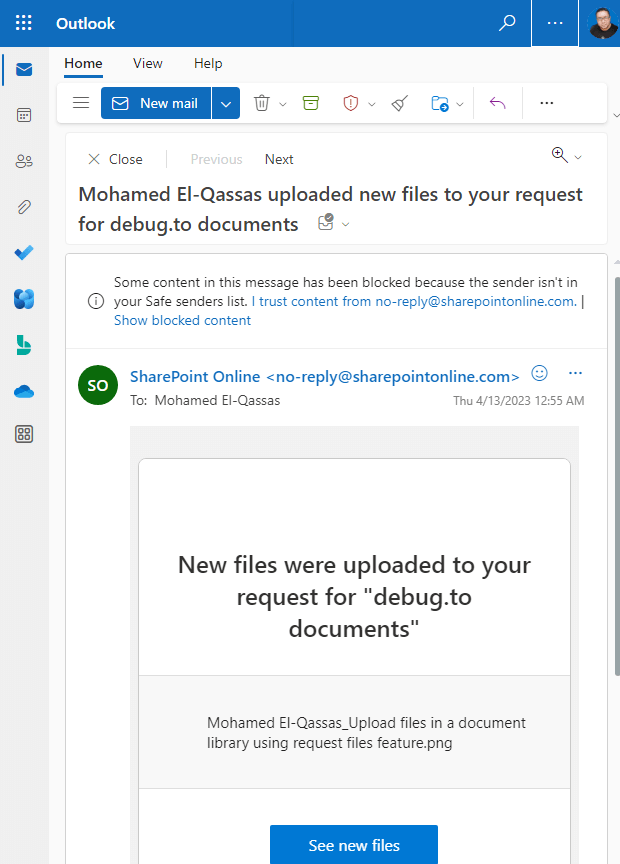Open the Zoom dropdown chevron
The width and height of the screenshot is (620, 864).
pyautogui.click(x=578, y=158)
